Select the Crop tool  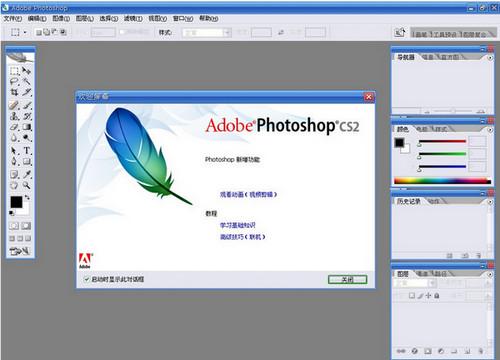14,92
